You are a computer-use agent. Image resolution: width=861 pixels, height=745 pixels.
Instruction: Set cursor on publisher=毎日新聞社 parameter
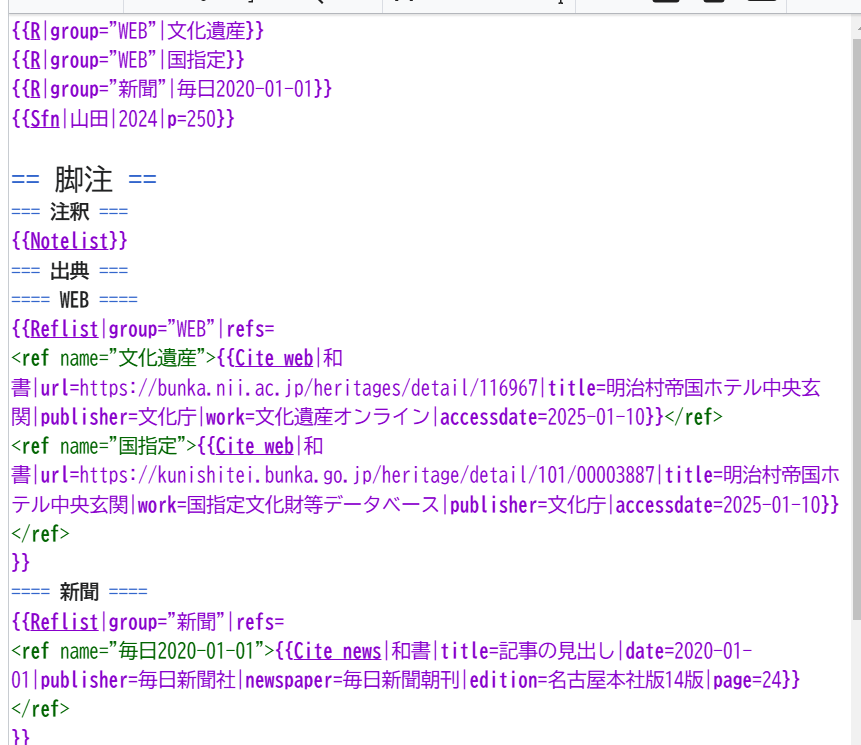tap(150, 681)
